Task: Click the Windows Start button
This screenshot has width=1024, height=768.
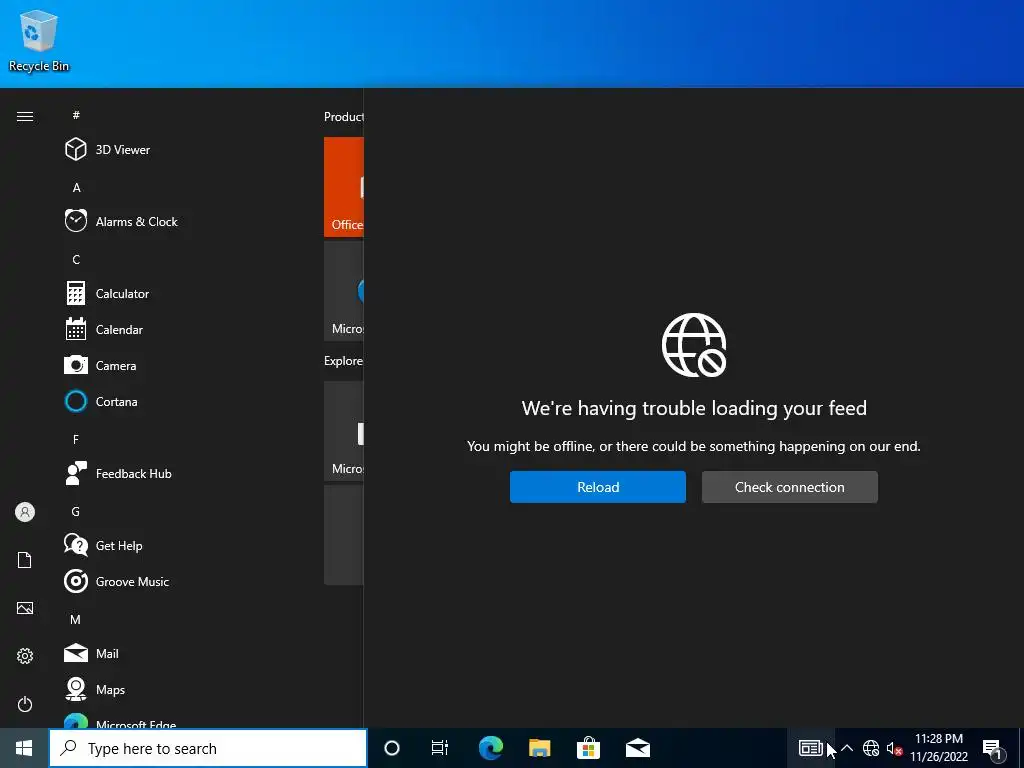Action: click(x=24, y=748)
